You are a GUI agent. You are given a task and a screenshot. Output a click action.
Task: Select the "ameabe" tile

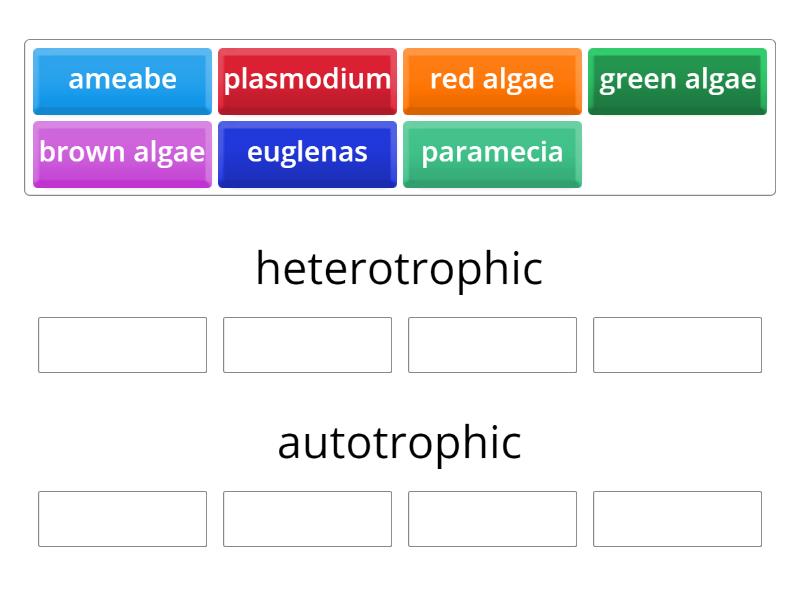(x=122, y=81)
